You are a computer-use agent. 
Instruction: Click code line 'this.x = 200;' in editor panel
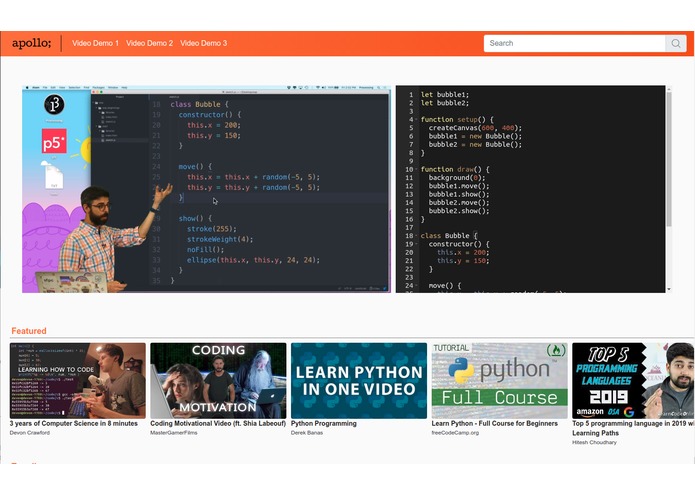coord(463,253)
